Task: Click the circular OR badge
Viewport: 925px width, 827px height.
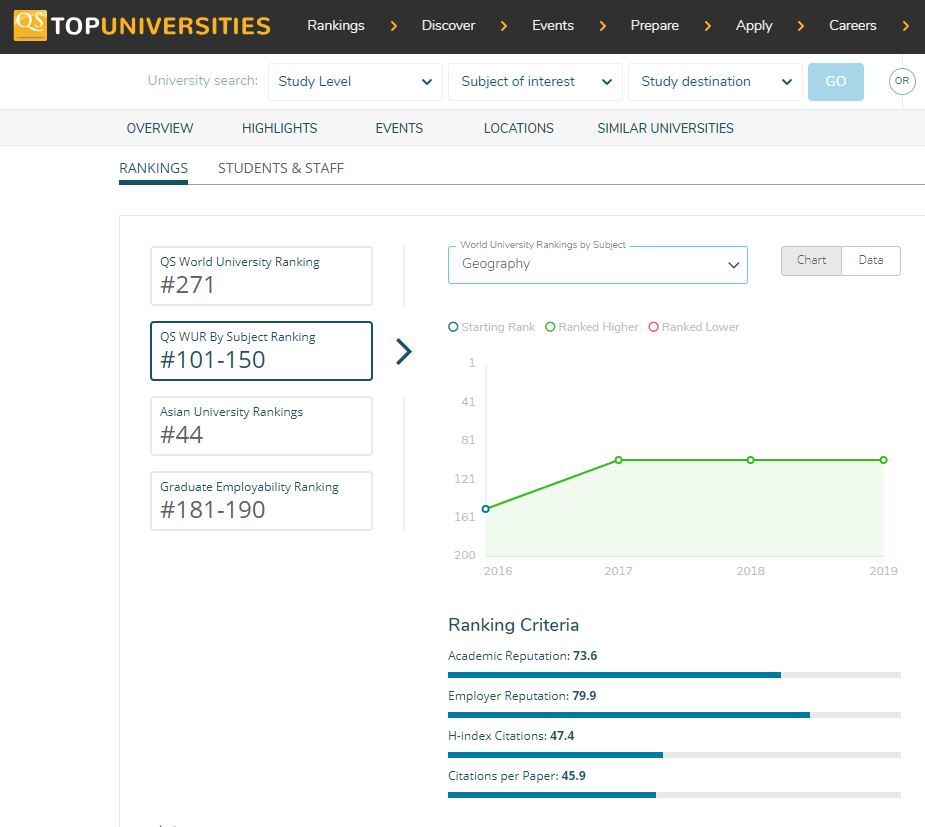Action: (x=902, y=81)
